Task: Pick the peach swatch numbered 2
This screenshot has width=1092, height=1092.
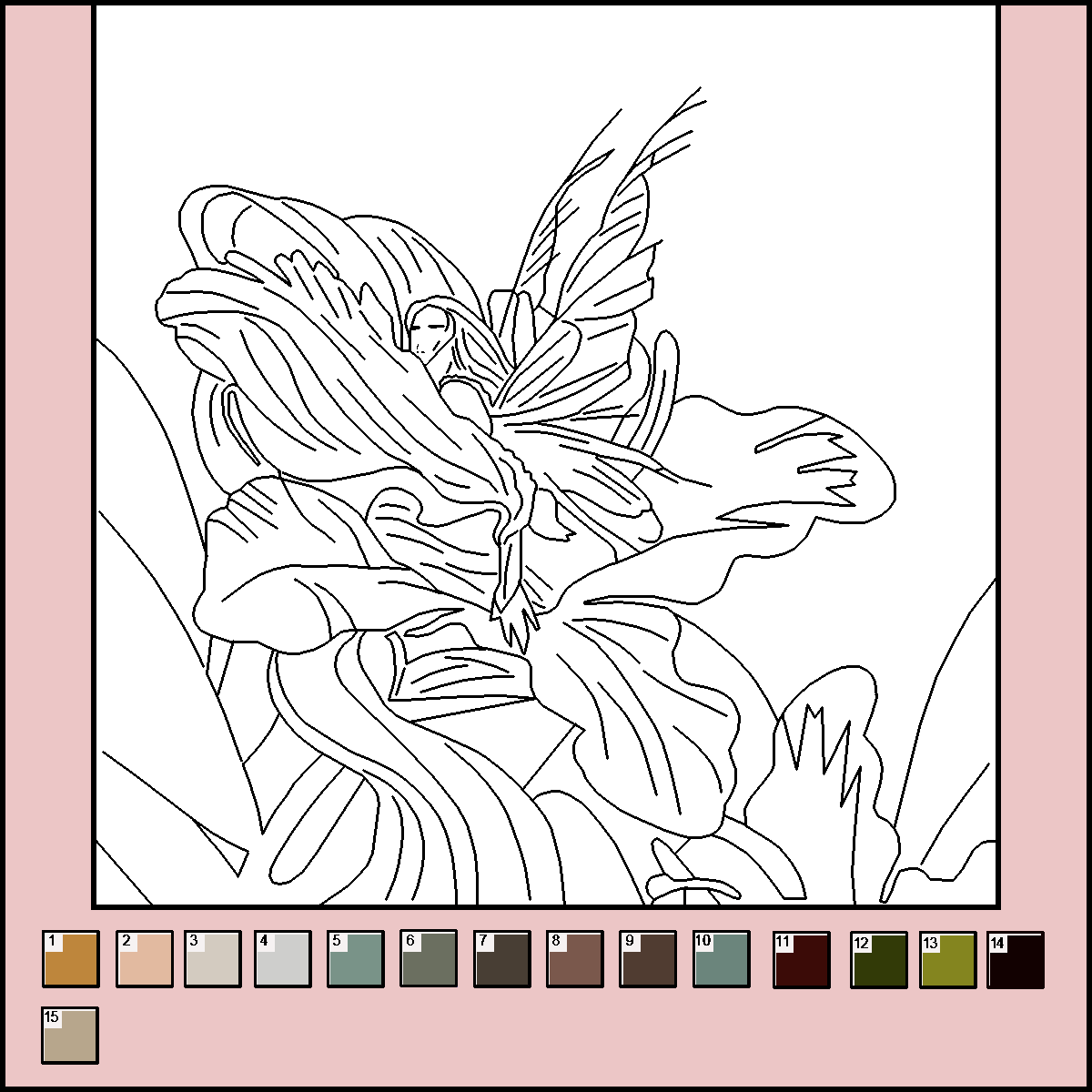Action: (x=144, y=959)
